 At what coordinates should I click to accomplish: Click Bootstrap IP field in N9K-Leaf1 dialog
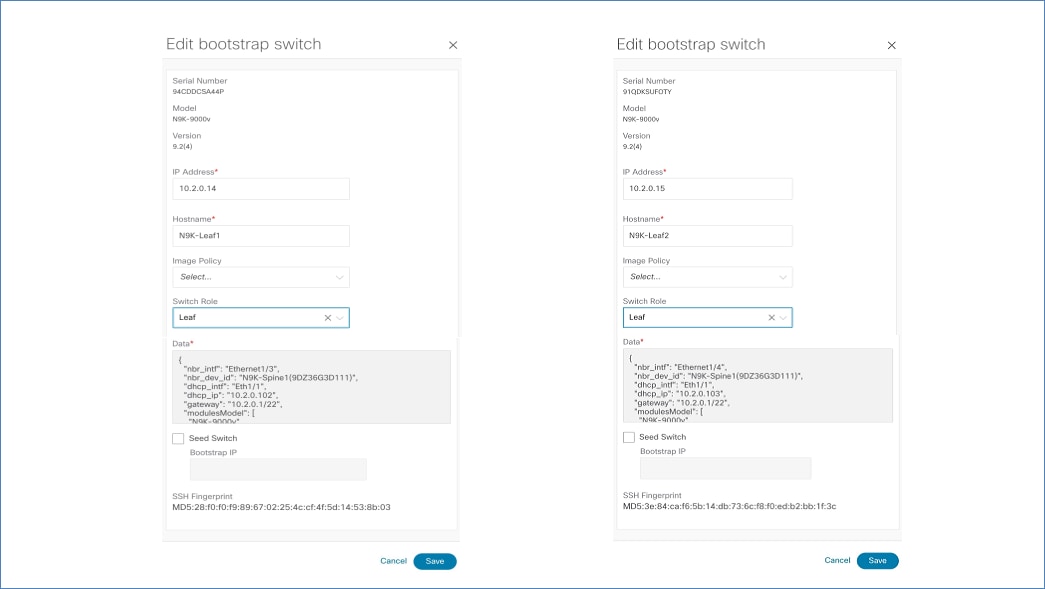tap(278, 469)
